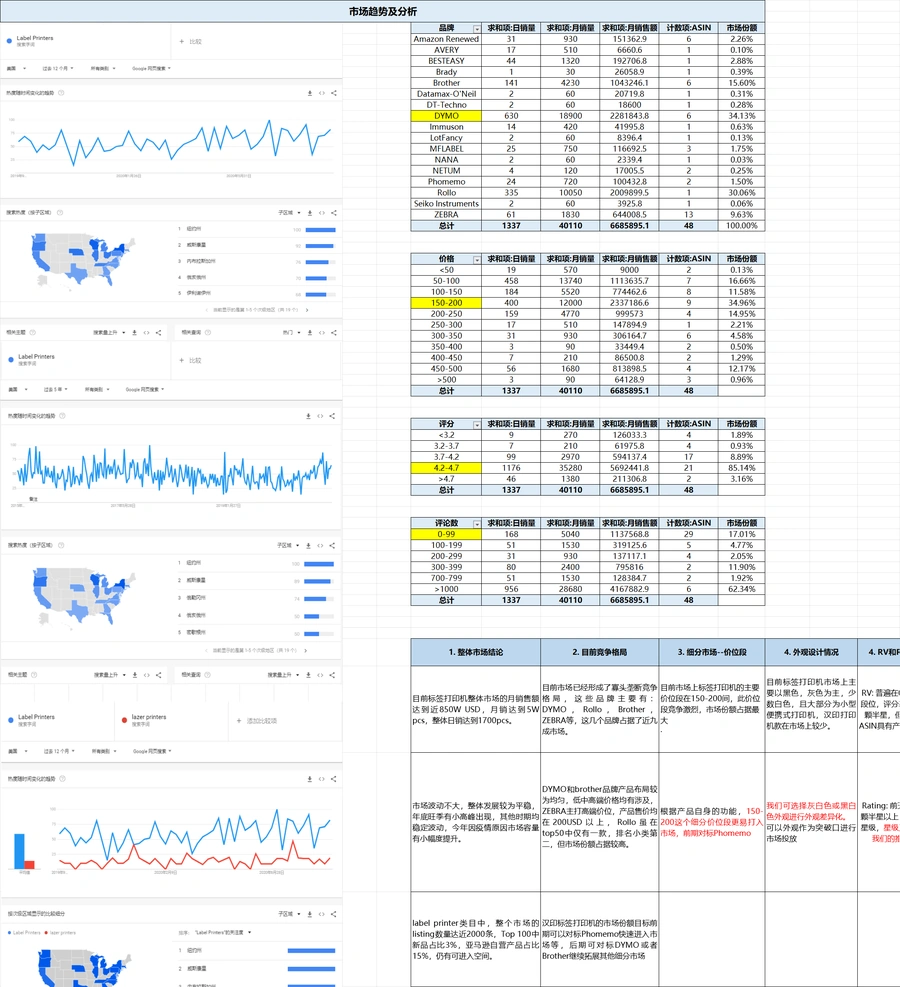Select the yellow 0-99 review count cell

(446, 534)
